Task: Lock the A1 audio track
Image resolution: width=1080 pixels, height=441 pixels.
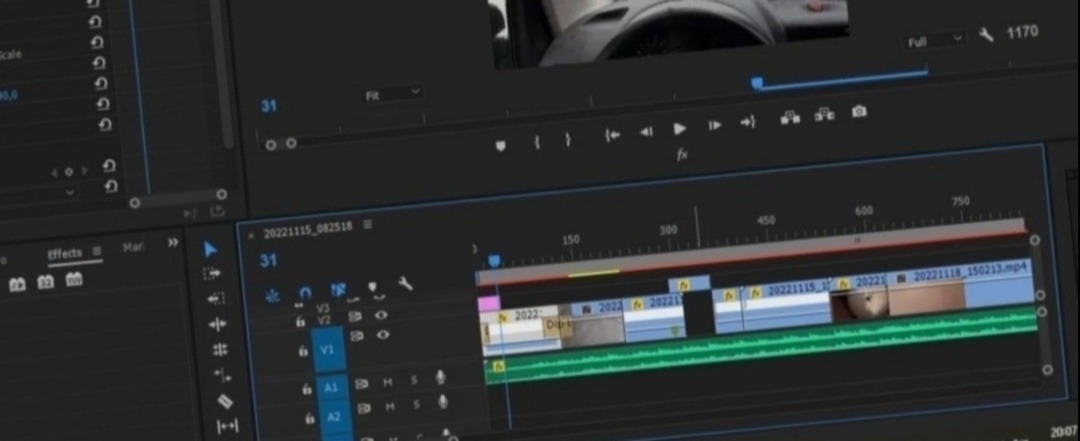Action: 307,389
